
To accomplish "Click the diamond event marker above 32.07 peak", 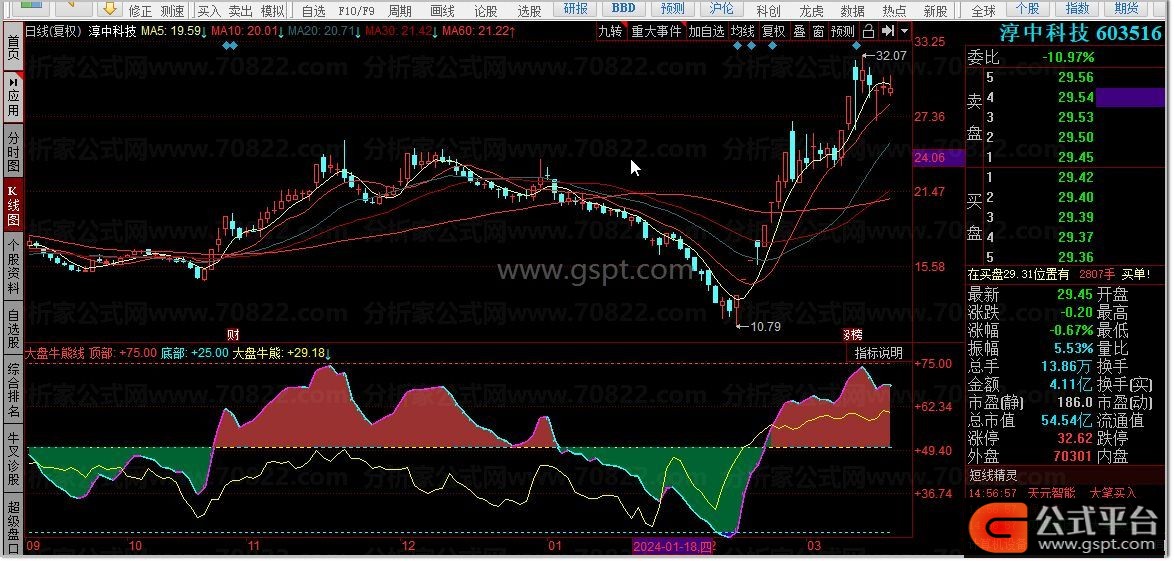I will pyautogui.click(x=857, y=46).
